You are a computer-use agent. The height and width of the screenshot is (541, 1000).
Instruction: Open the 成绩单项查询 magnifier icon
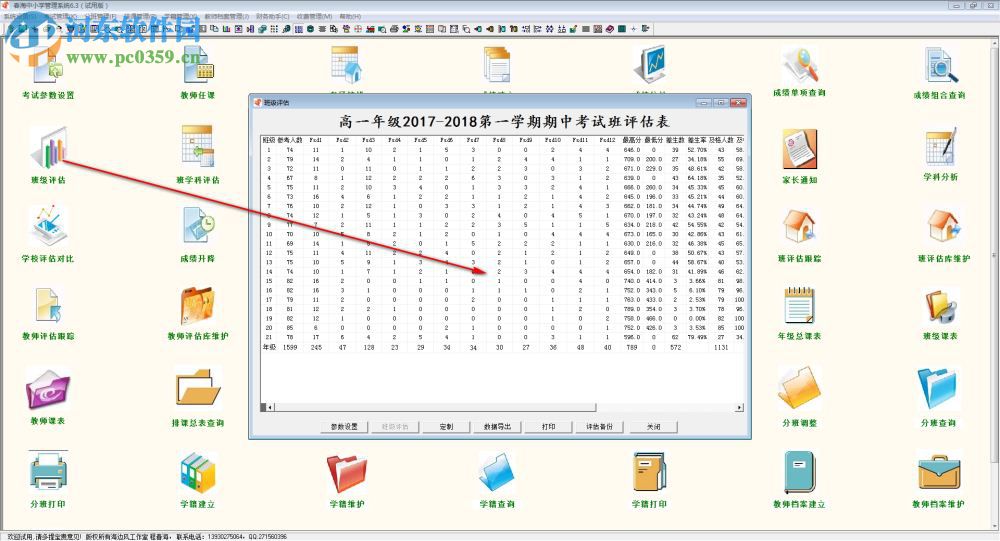800,65
